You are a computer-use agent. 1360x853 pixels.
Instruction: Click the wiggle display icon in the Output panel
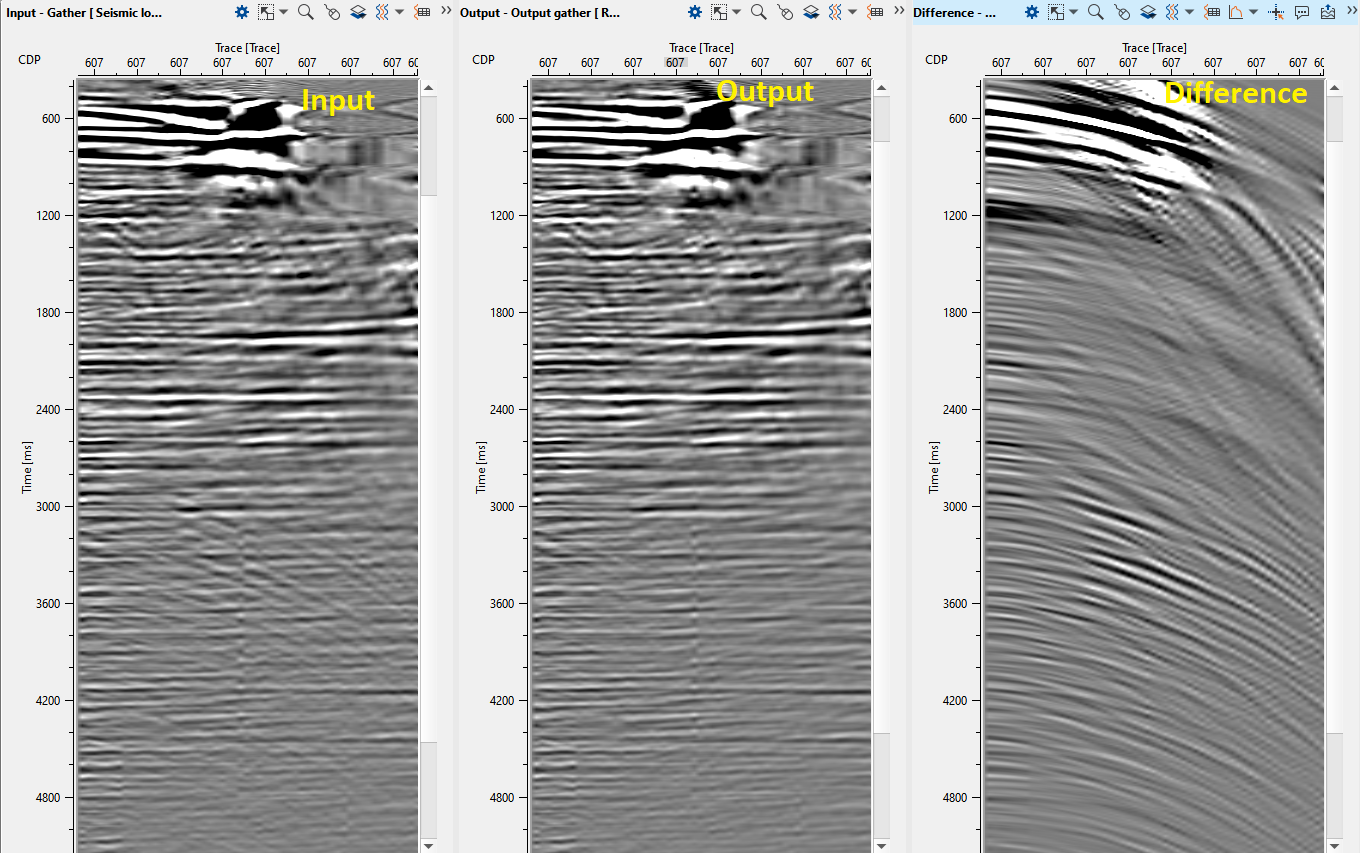(x=835, y=12)
